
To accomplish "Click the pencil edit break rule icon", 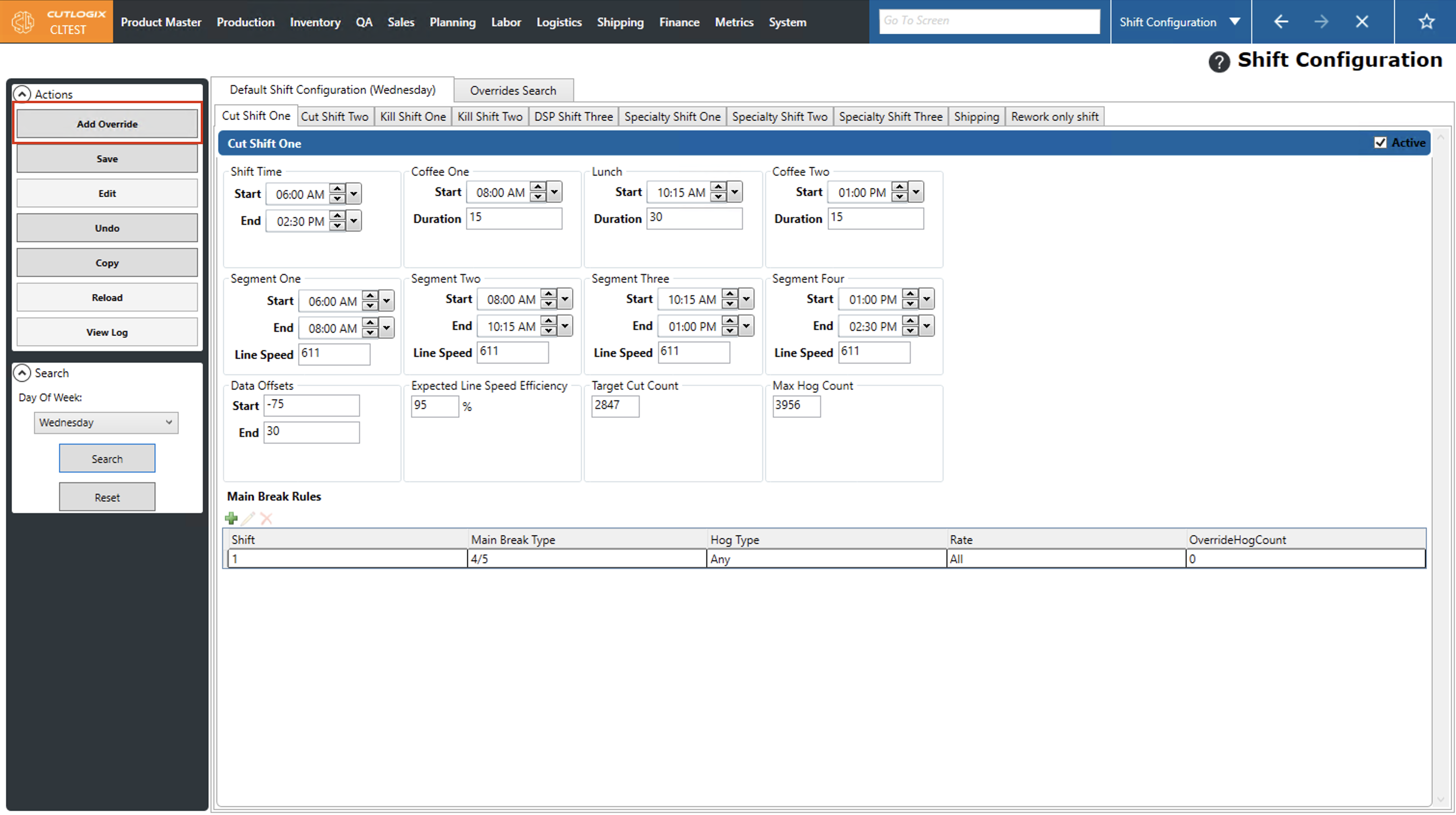I will [248, 518].
